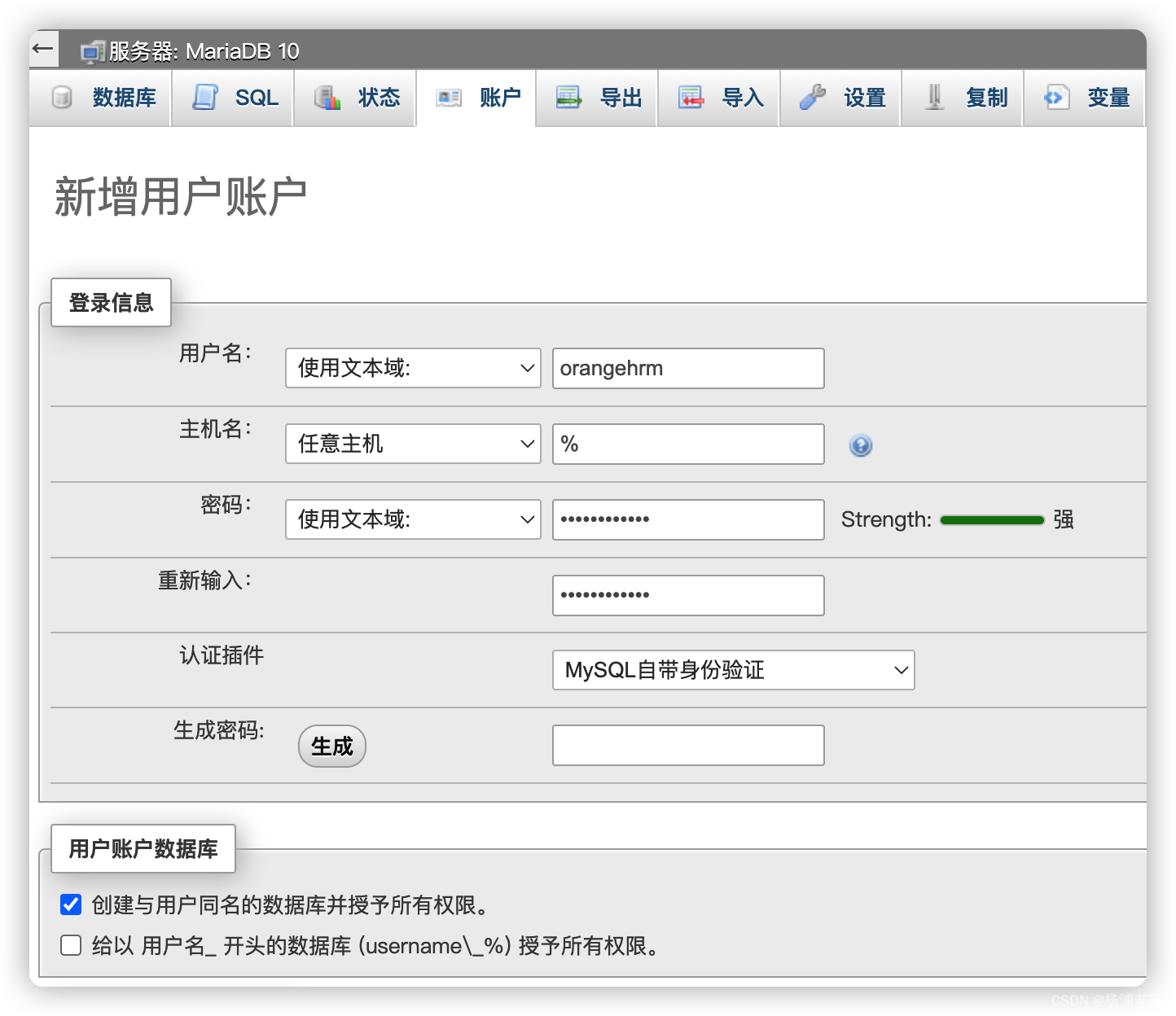Click the username field containing orangehrm
1176x1016 pixels.
pos(688,368)
